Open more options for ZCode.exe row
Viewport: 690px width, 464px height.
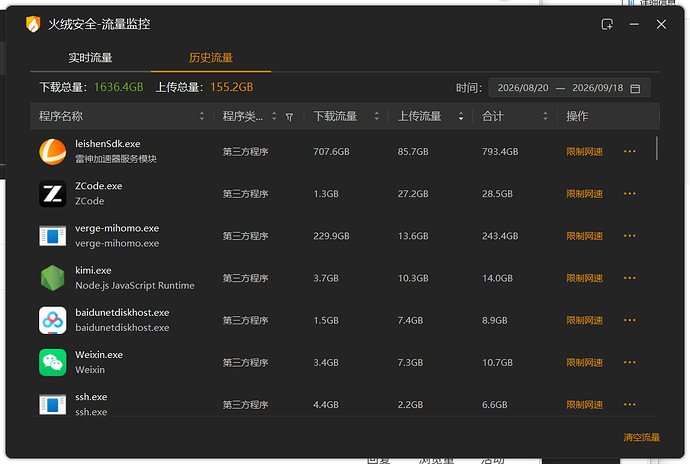coord(629,194)
